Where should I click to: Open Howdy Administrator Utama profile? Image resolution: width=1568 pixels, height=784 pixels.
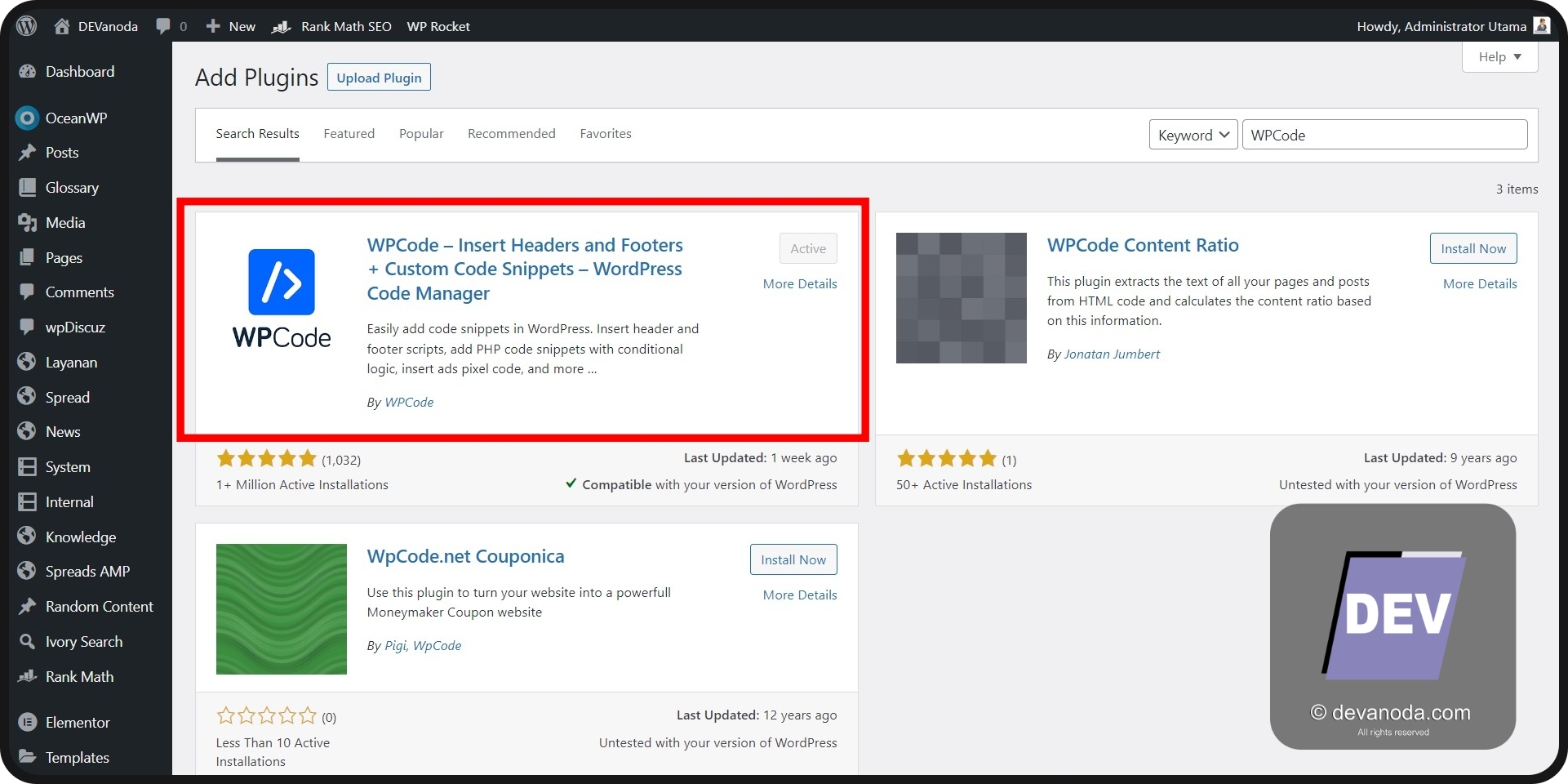1441,26
